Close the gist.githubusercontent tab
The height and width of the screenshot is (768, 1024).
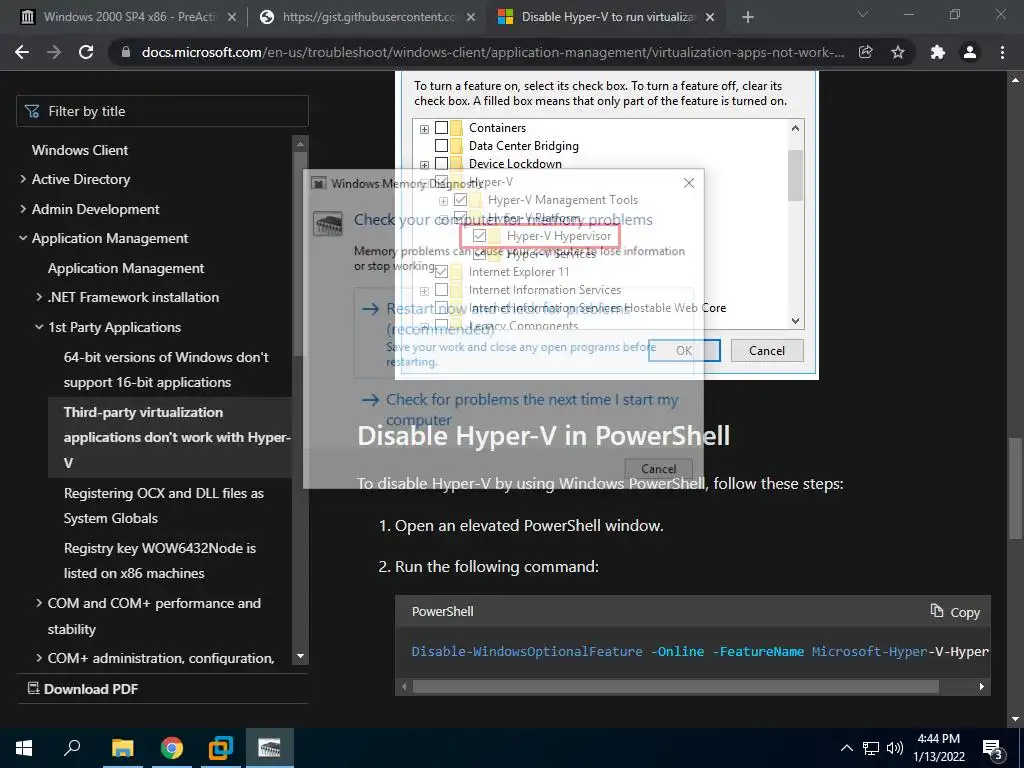471,18
